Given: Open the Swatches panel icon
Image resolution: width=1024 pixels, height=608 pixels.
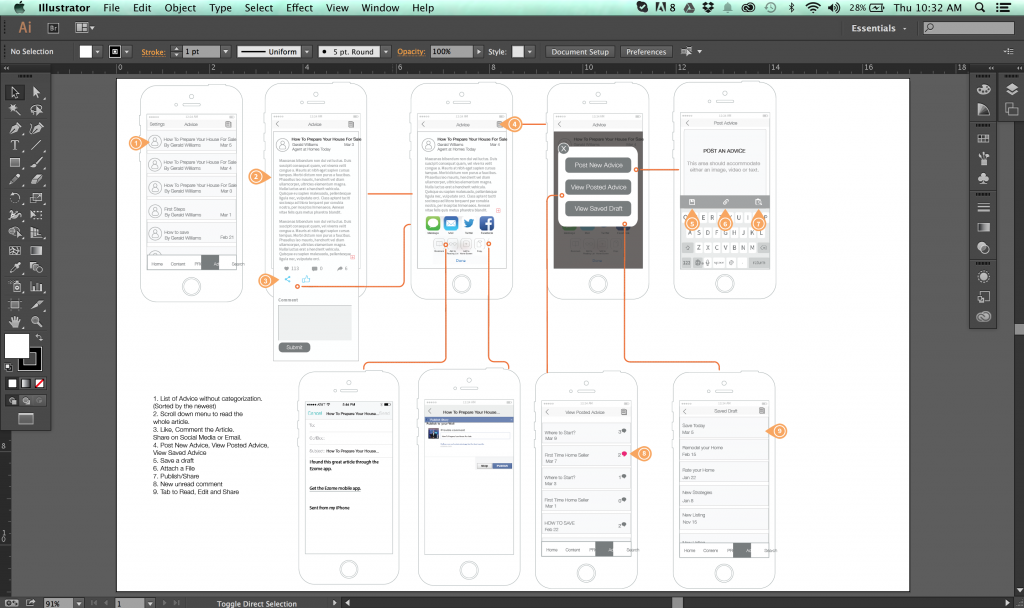Looking at the screenshot, I should 984,138.
